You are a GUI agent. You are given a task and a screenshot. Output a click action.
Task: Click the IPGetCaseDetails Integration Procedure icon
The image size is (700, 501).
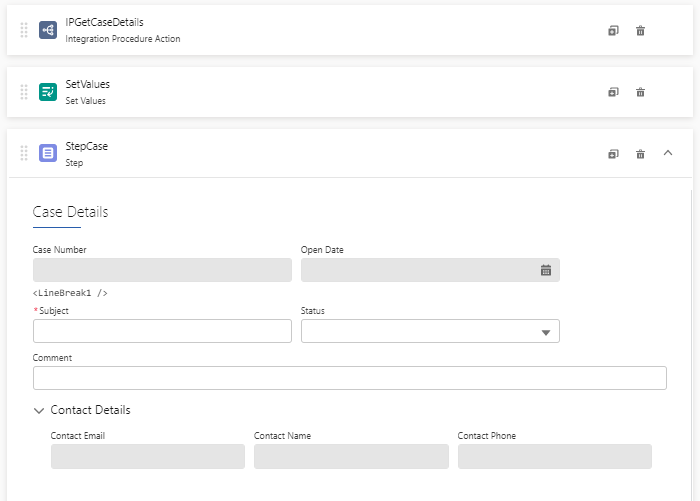[x=48, y=30]
